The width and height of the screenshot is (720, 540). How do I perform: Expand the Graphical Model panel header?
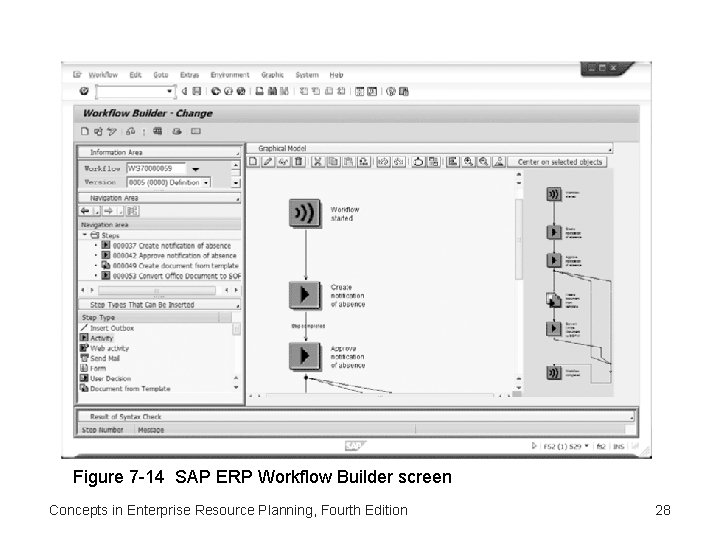tap(430, 148)
